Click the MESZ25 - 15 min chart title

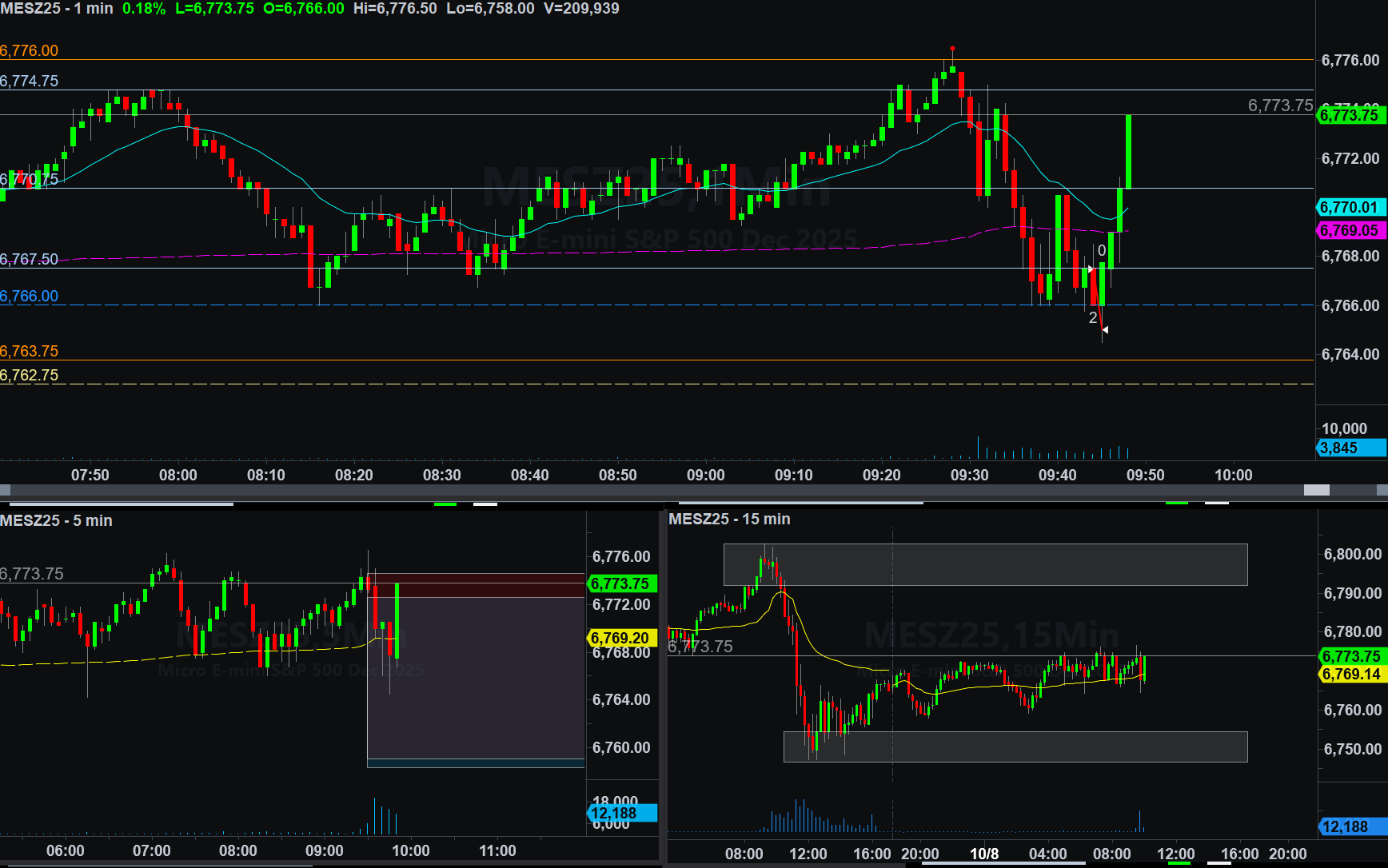click(x=729, y=520)
